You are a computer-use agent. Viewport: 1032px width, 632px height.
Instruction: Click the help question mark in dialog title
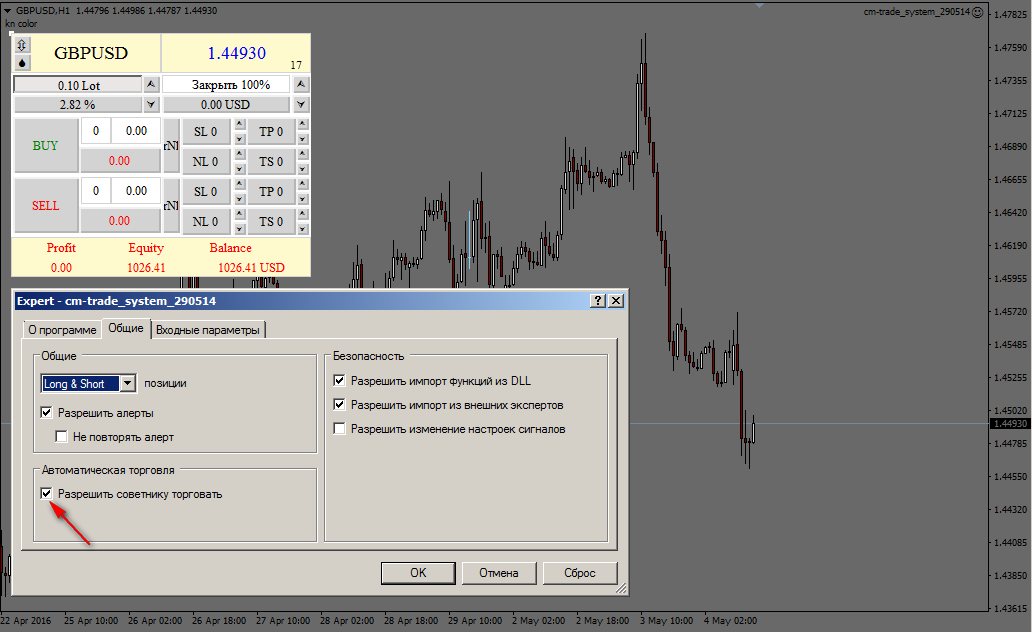[x=598, y=300]
